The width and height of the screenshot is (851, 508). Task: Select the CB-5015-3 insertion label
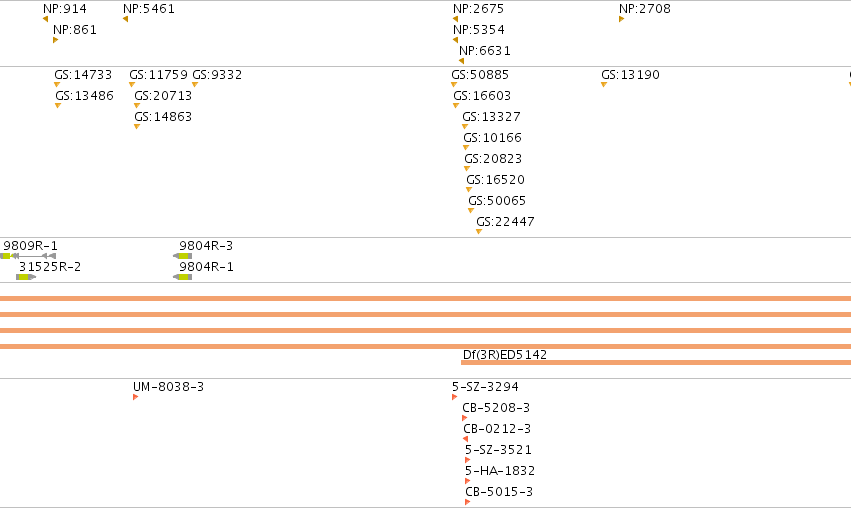click(x=499, y=492)
